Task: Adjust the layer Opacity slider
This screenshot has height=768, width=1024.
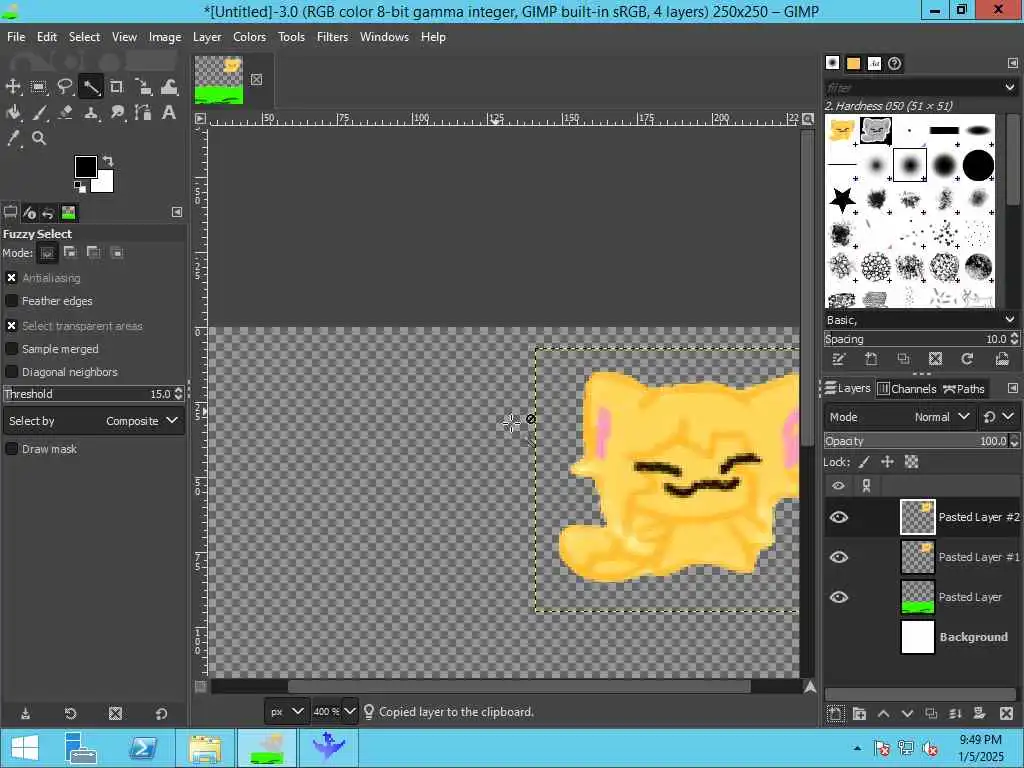Action: [916, 441]
